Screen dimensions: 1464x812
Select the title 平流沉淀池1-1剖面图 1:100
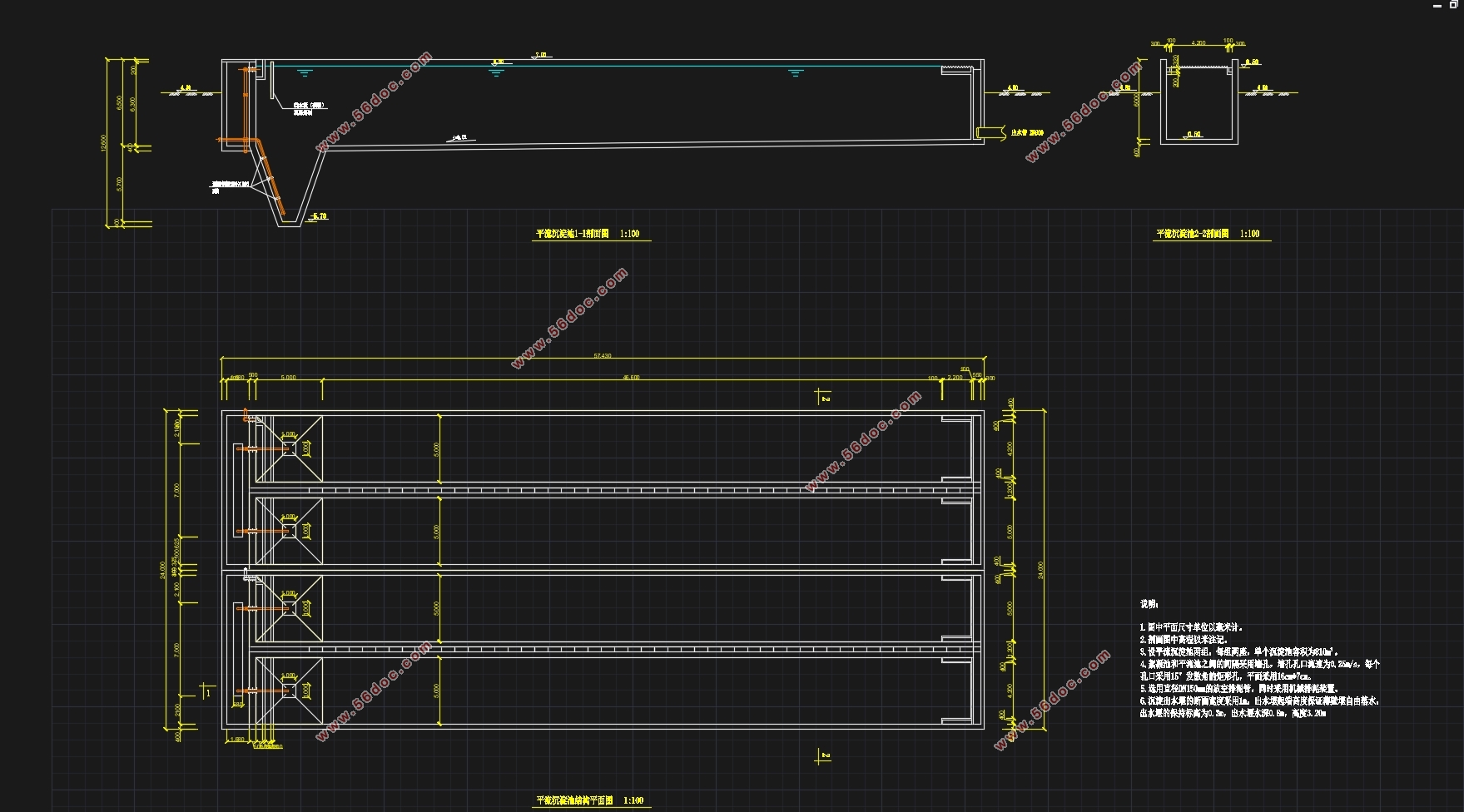[x=588, y=235]
